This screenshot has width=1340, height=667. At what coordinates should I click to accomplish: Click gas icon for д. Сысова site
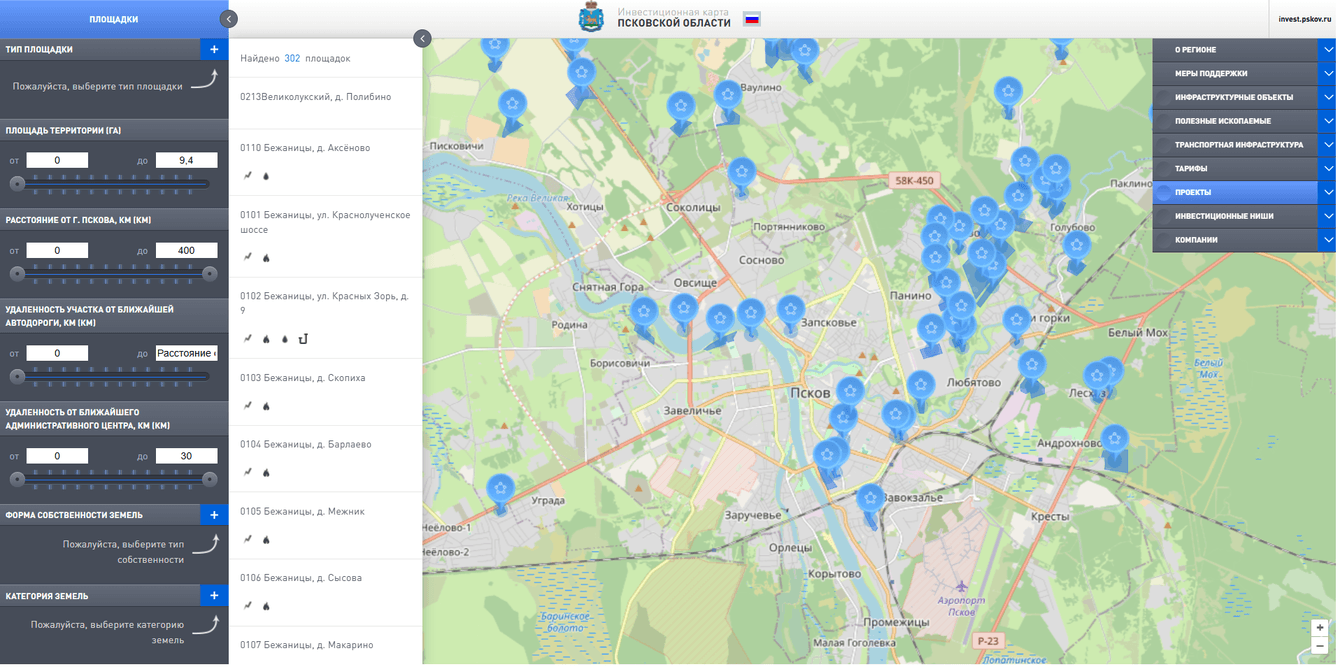click(266, 605)
